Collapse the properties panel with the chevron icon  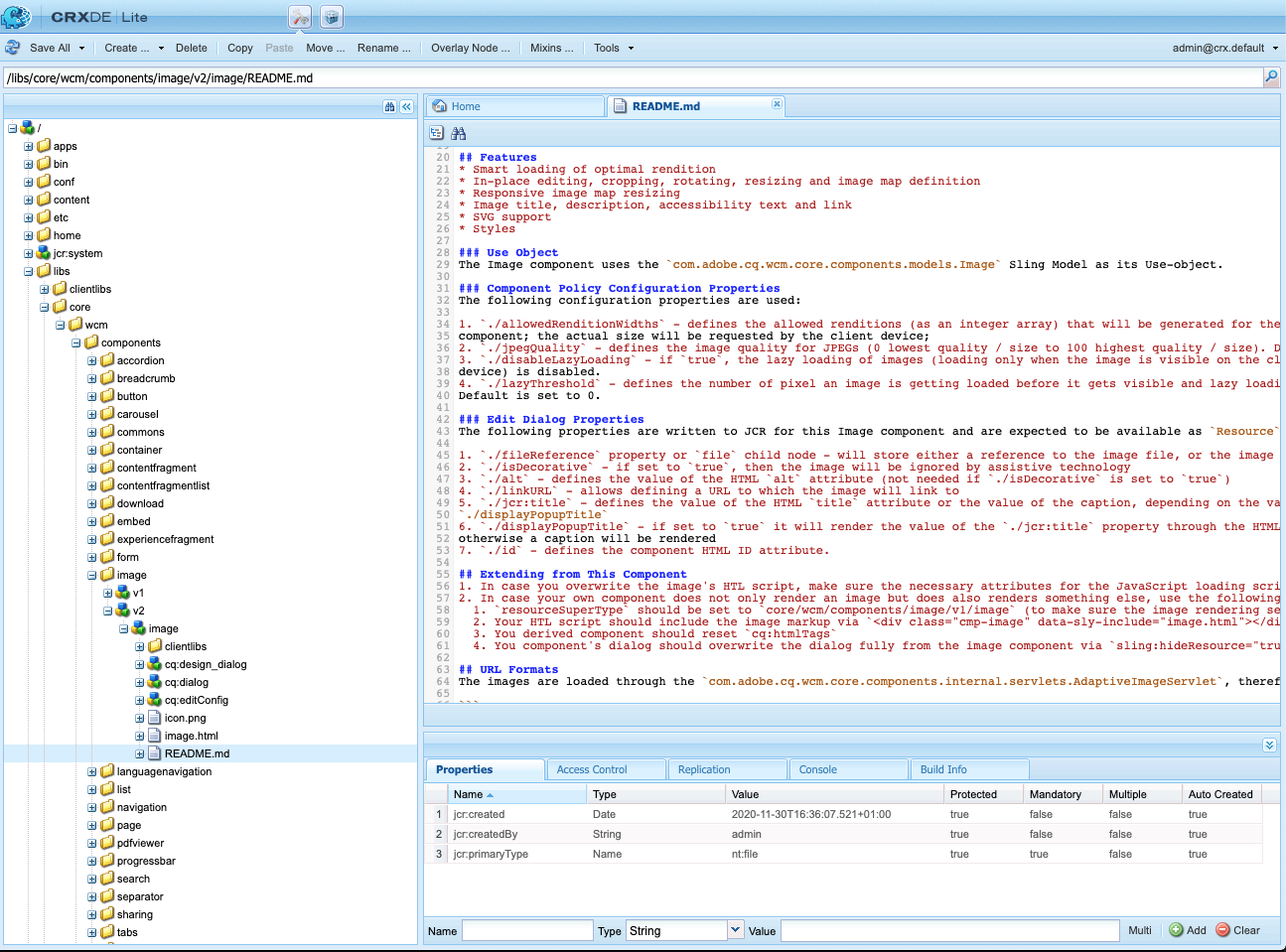pos(1269,745)
